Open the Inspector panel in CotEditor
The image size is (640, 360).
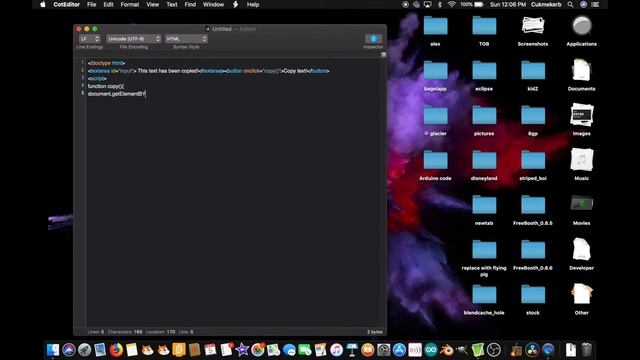[373, 39]
